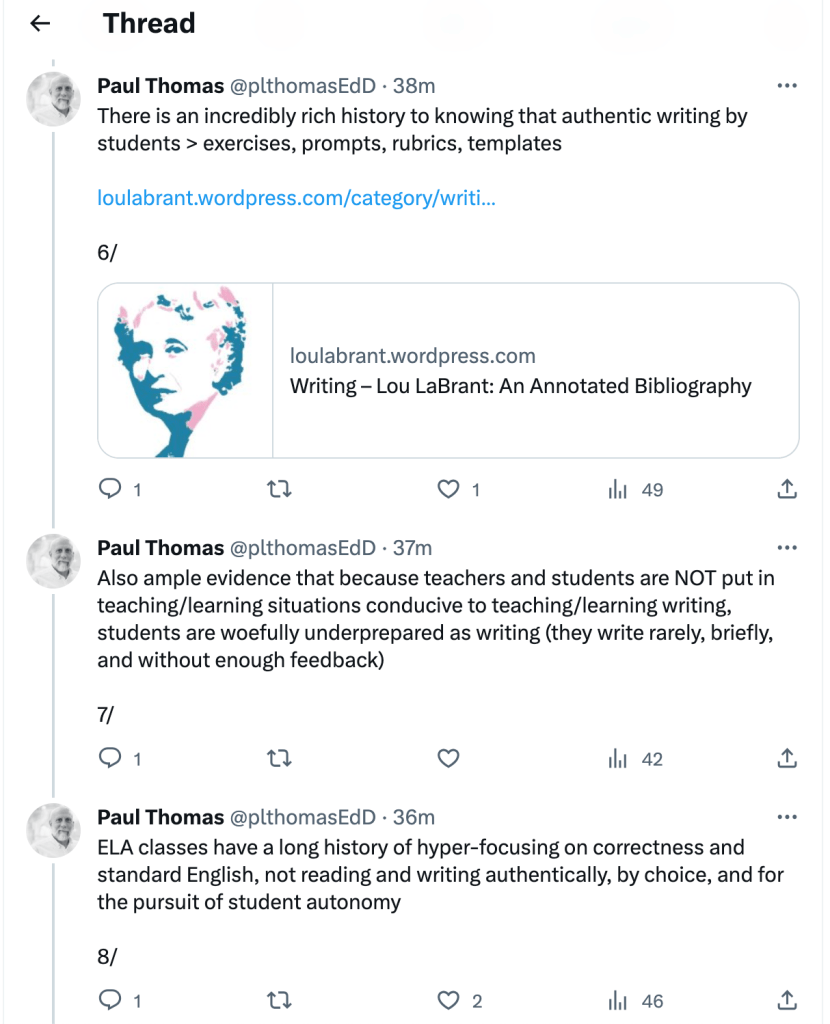Click Paul Thomas's avatar on the 8/ tweet
The width and height of the screenshot is (830, 1024).
pos(53,829)
